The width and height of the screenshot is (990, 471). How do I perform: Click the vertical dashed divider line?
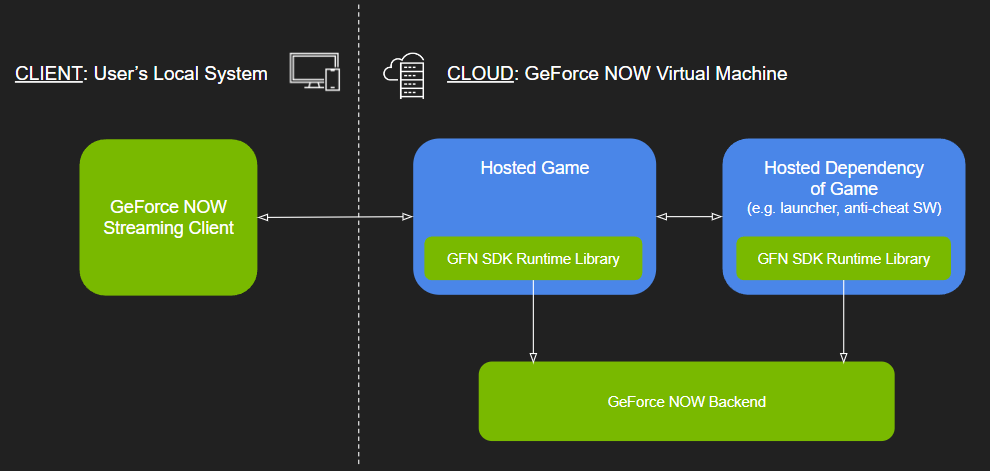pyautogui.click(x=359, y=300)
